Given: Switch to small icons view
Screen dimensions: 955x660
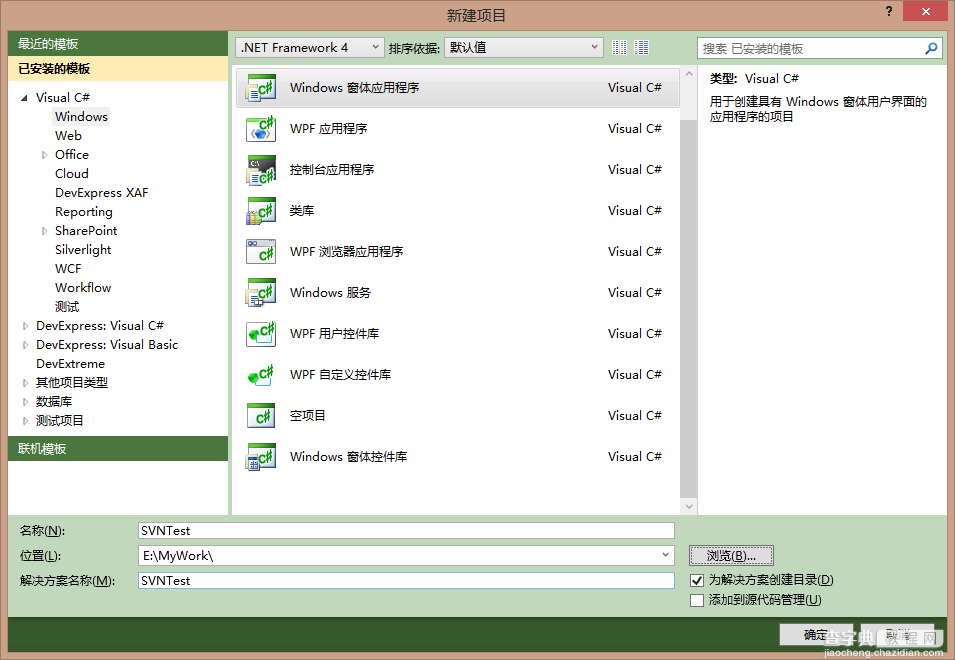Looking at the screenshot, I should pos(619,47).
